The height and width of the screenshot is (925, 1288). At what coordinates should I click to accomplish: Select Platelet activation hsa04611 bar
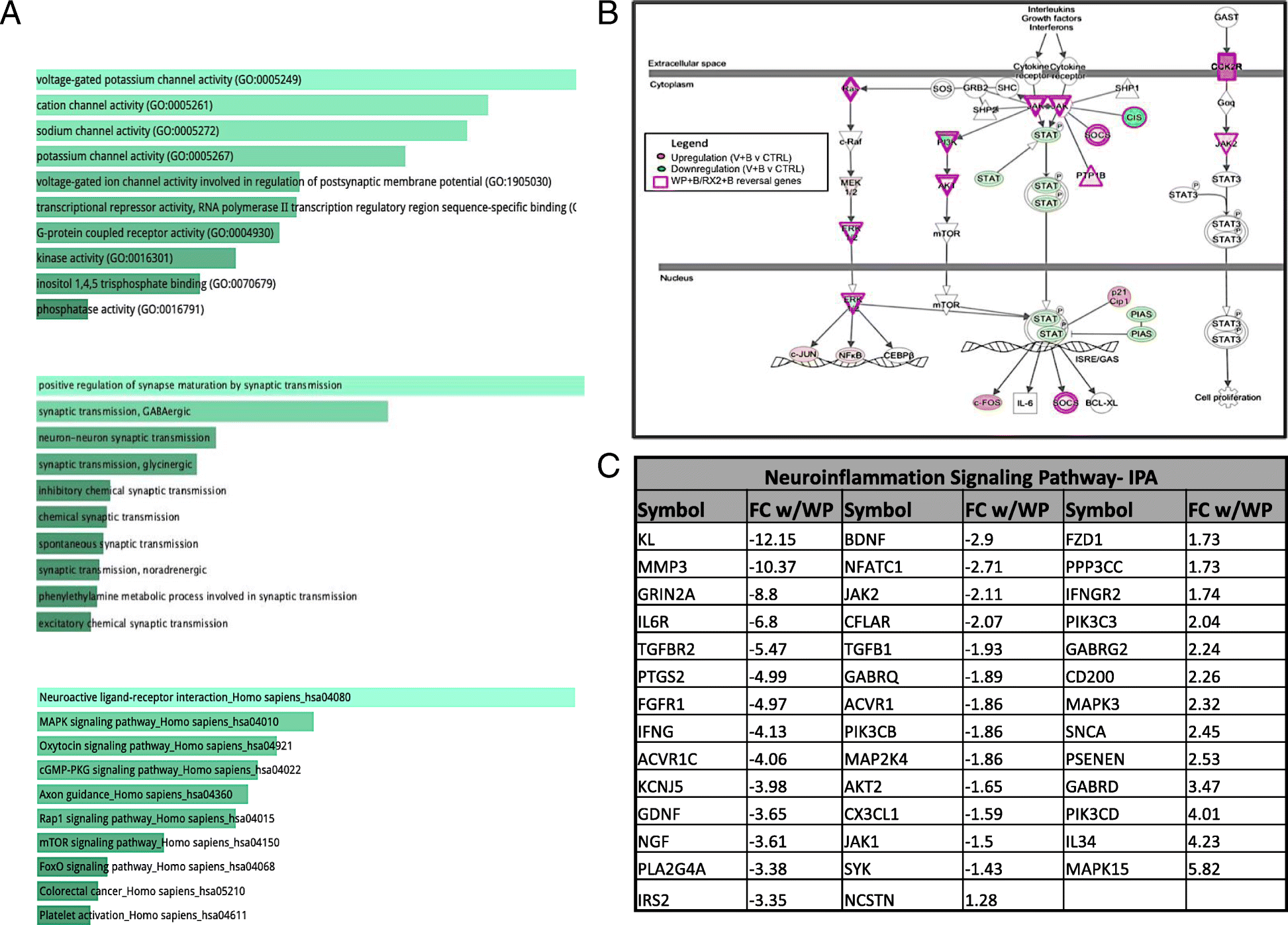point(64,915)
